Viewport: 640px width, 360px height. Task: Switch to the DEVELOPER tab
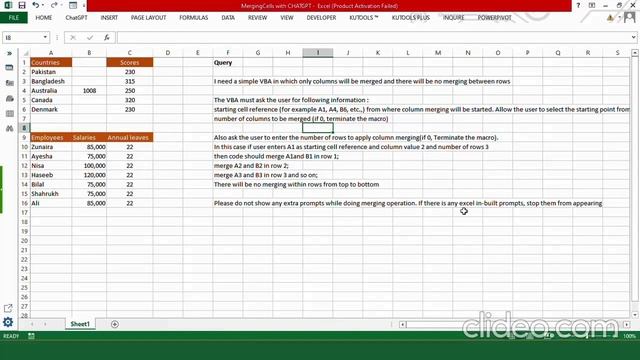[x=321, y=18]
